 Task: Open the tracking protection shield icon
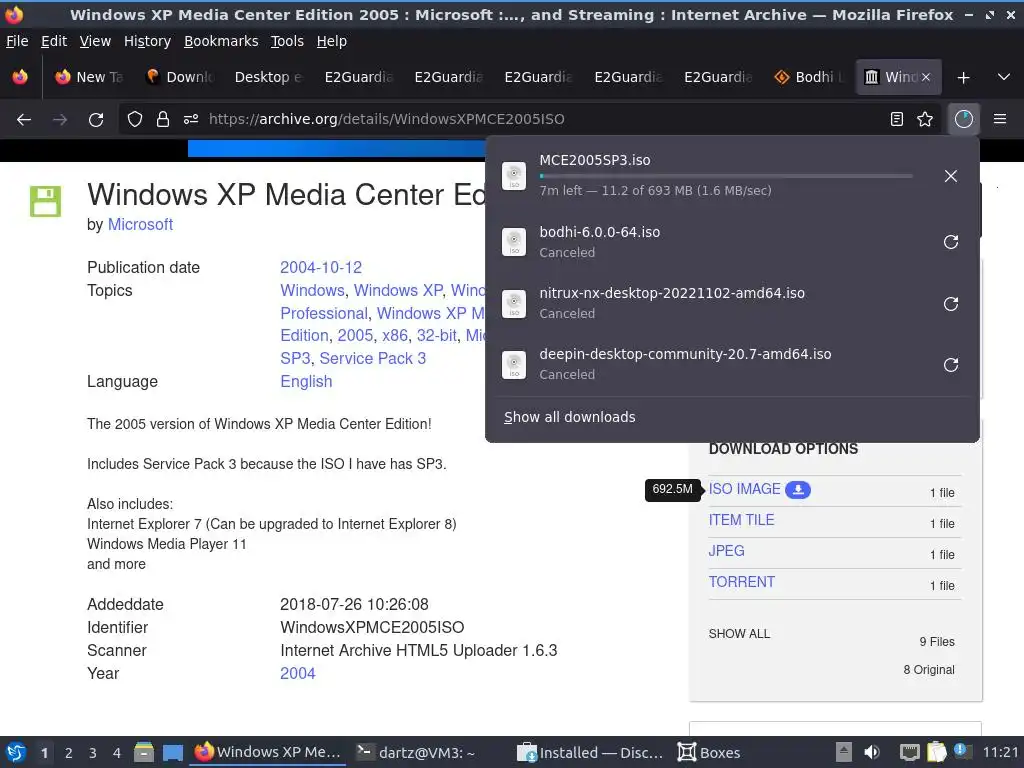click(x=135, y=120)
